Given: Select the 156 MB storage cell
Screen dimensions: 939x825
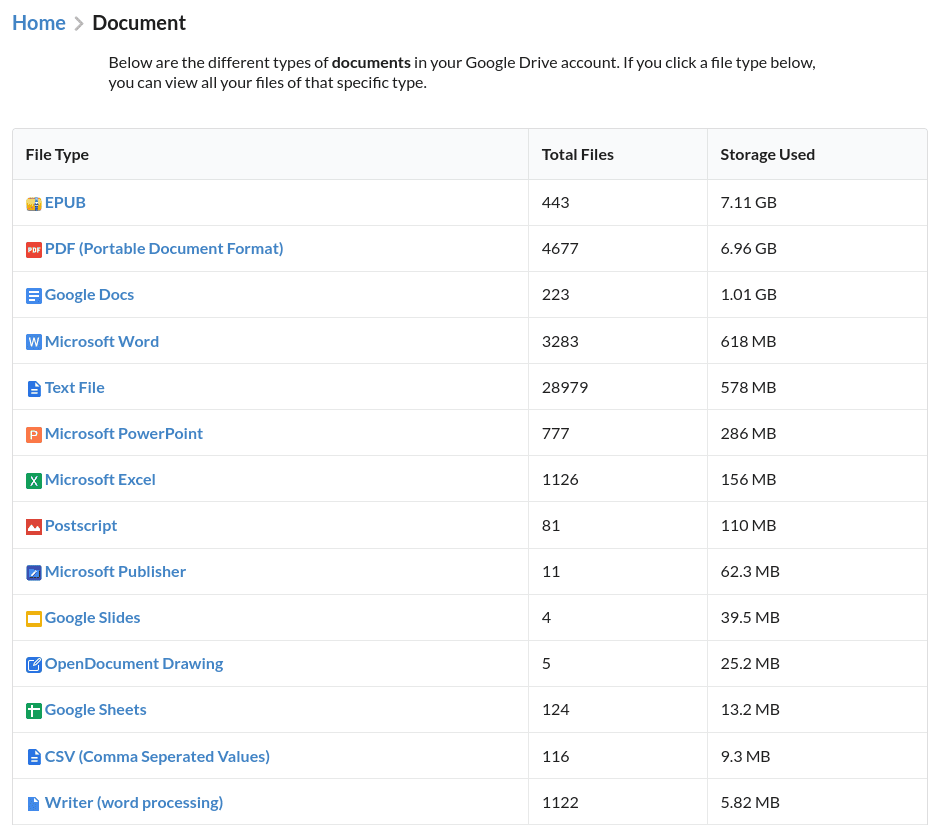Looking at the screenshot, I should point(817,480).
